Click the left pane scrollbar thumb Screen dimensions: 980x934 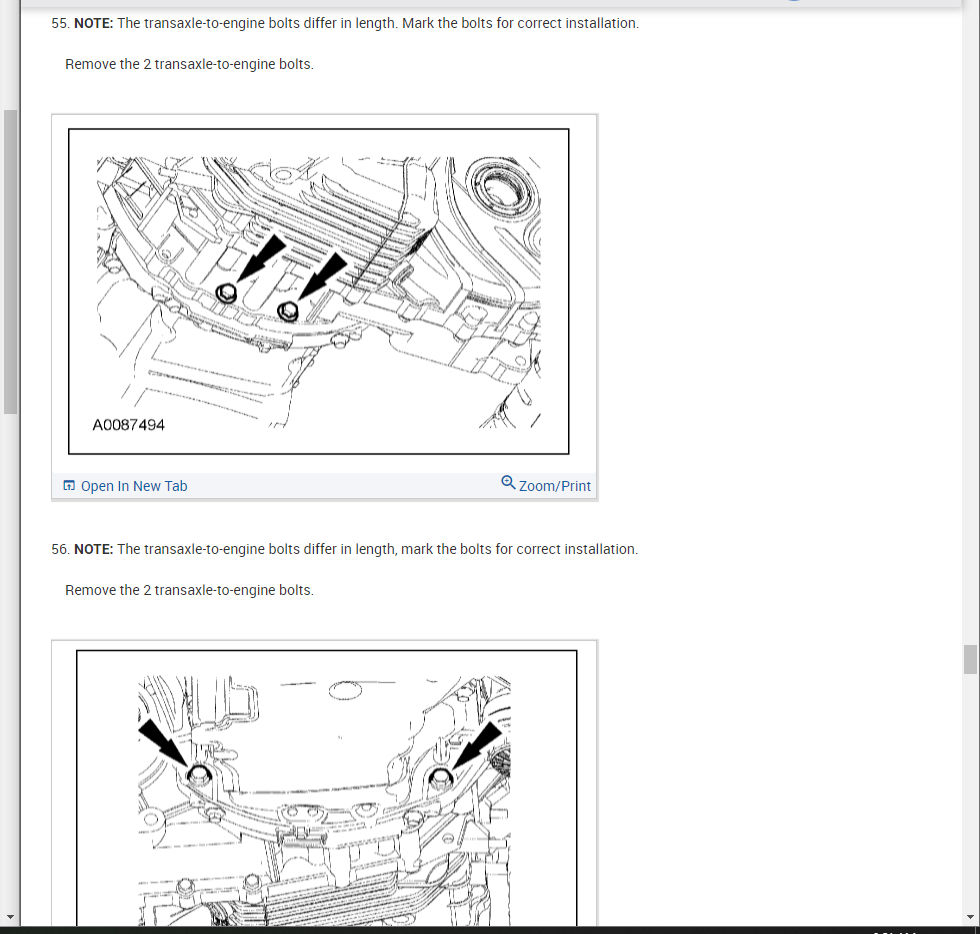tap(10, 262)
